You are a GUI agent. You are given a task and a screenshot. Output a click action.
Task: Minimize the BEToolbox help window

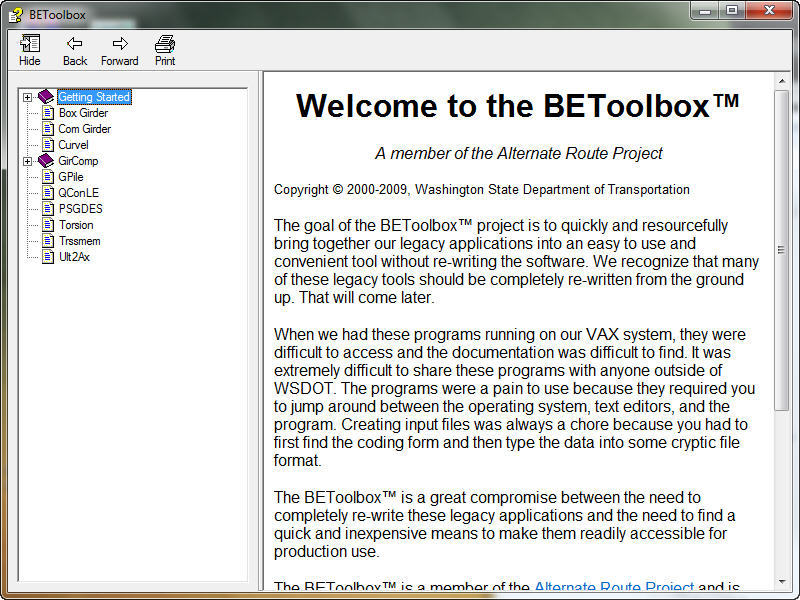[705, 11]
